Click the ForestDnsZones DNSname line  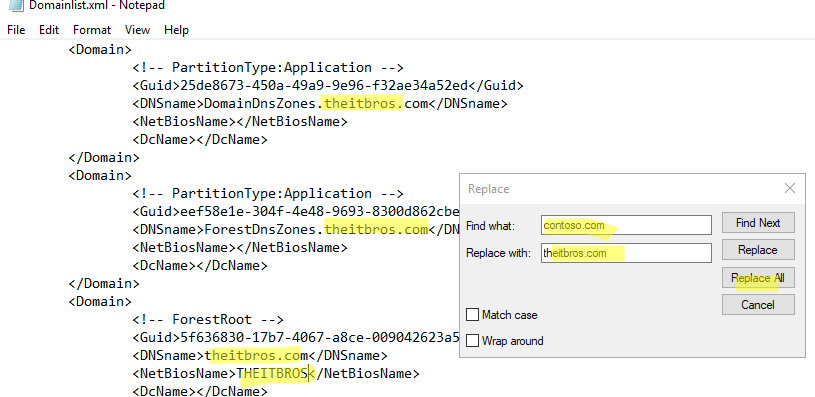[x=296, y=229]
